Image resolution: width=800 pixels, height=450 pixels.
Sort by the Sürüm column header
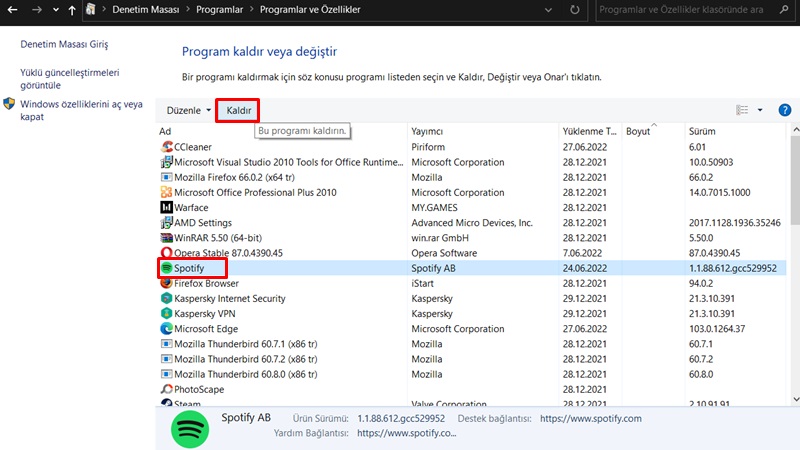point(735,131)
